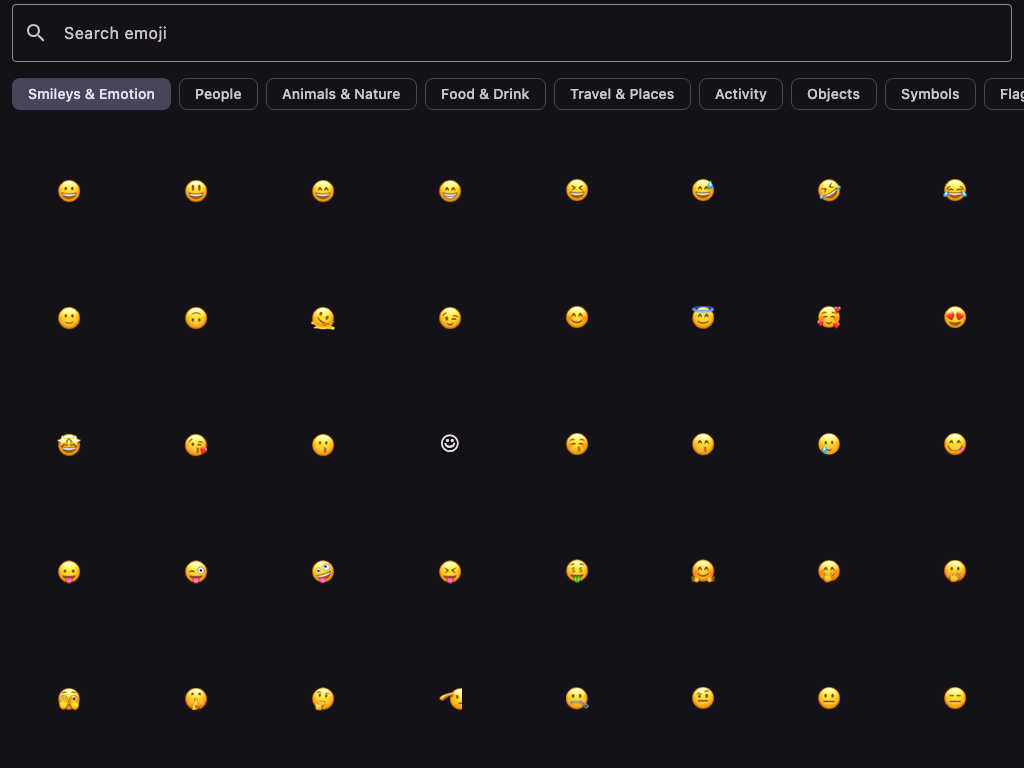
Task: Browse the Food & Drink category
Action: tap(485, 94)
